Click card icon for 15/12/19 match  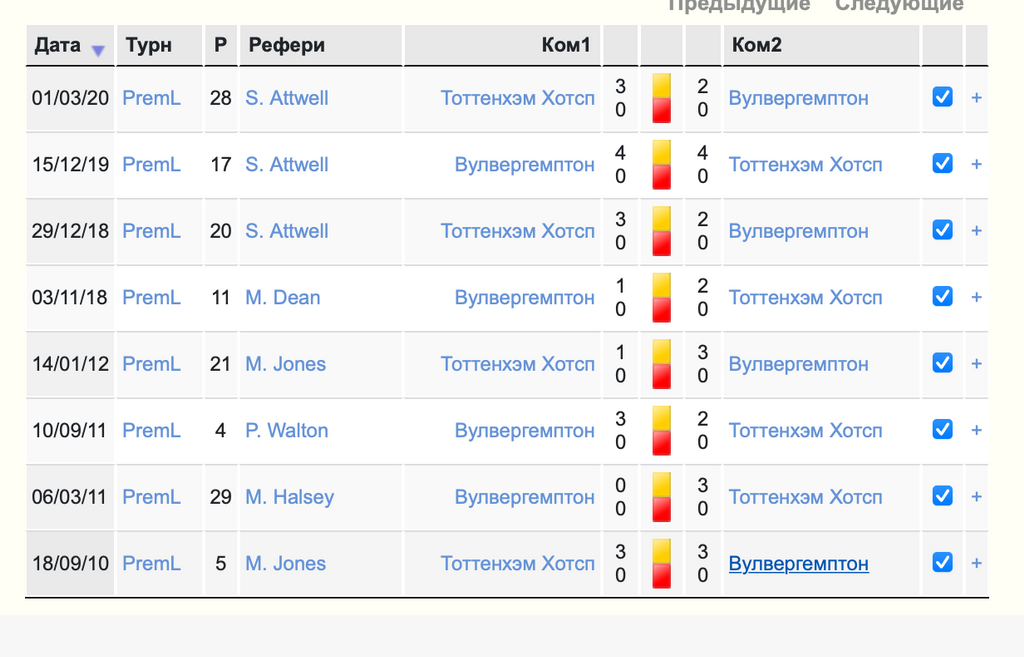click(x=662, y=165)
